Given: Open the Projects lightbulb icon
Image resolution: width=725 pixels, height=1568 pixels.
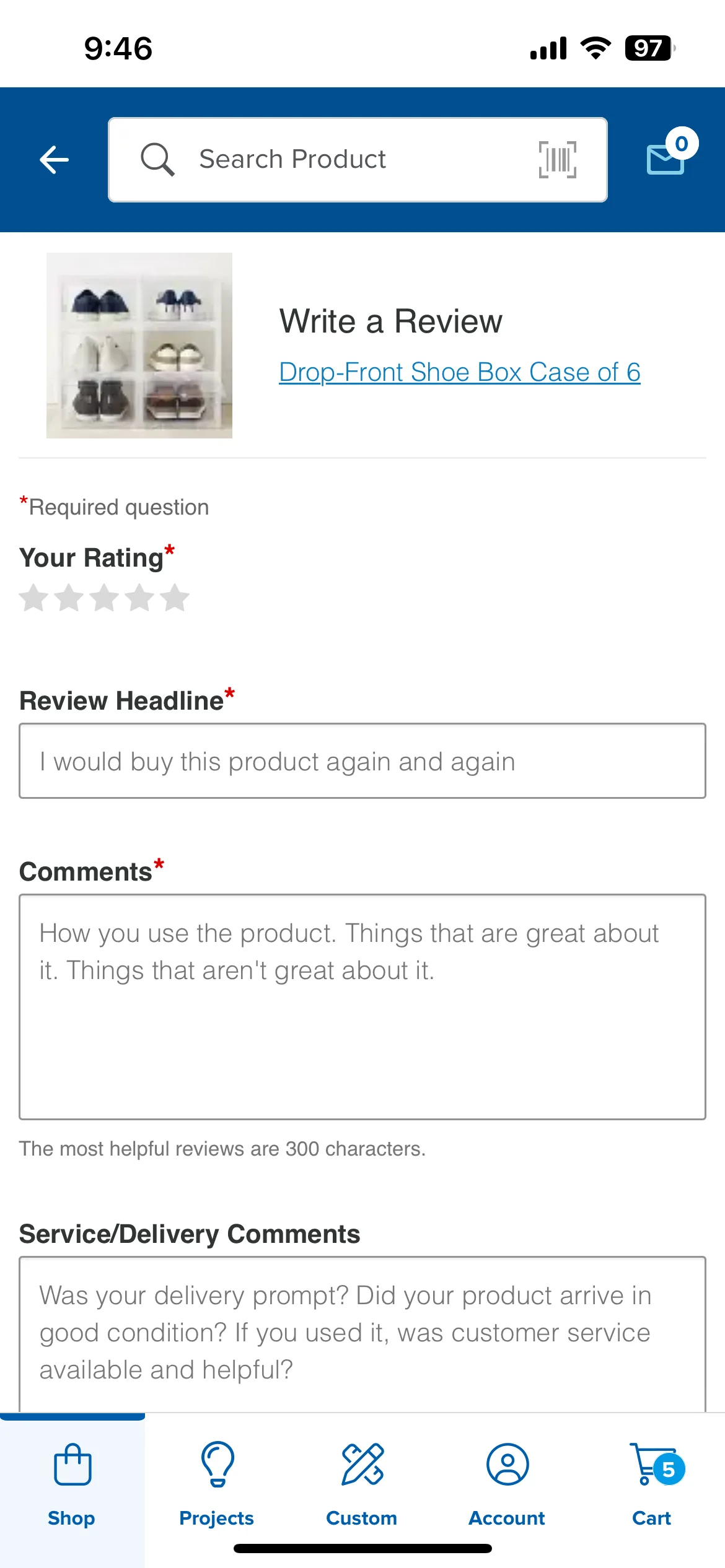Looking at the screenshot, I should coord(217,1464).
